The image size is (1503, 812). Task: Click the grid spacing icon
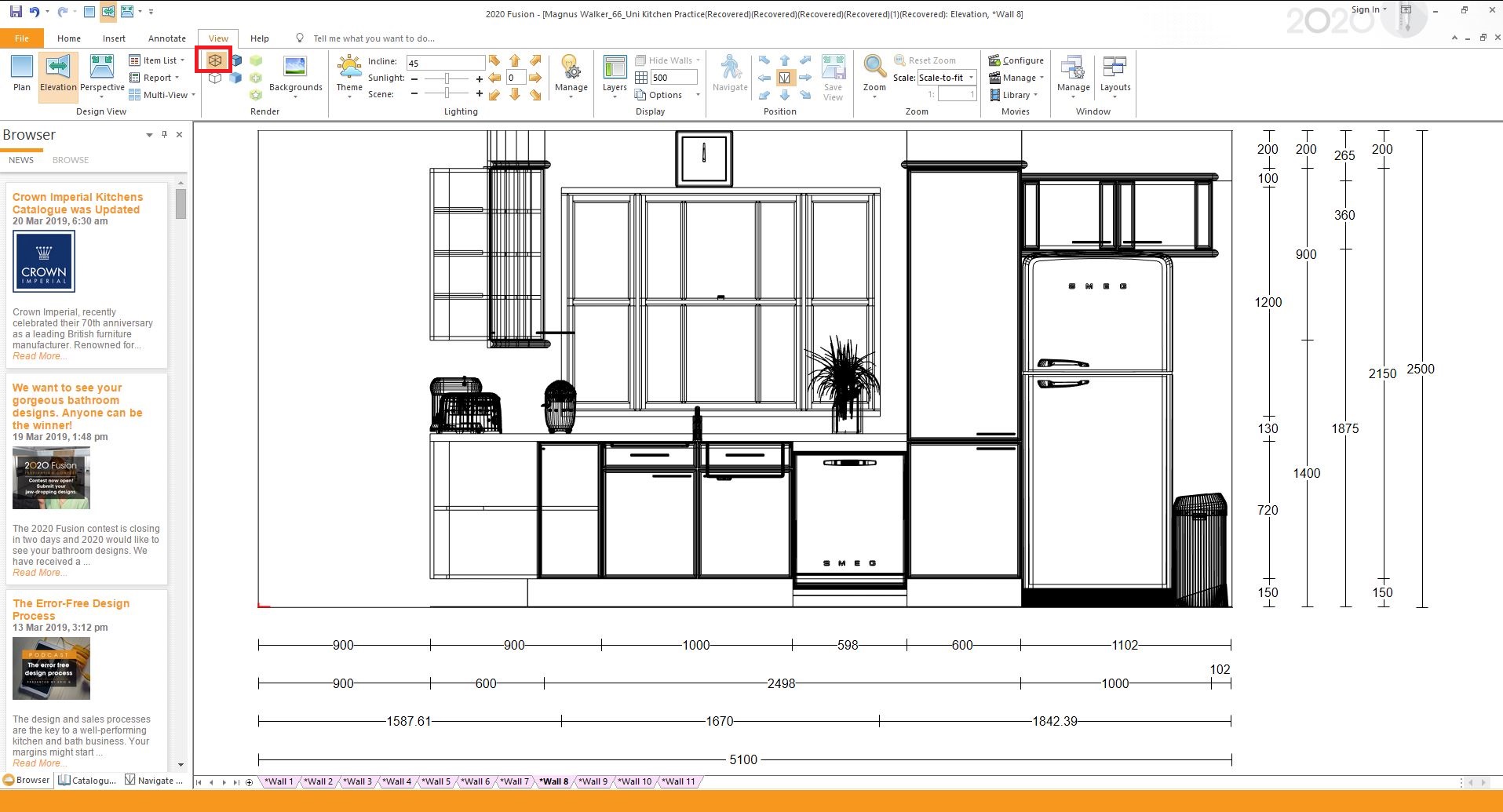[641, 78]
